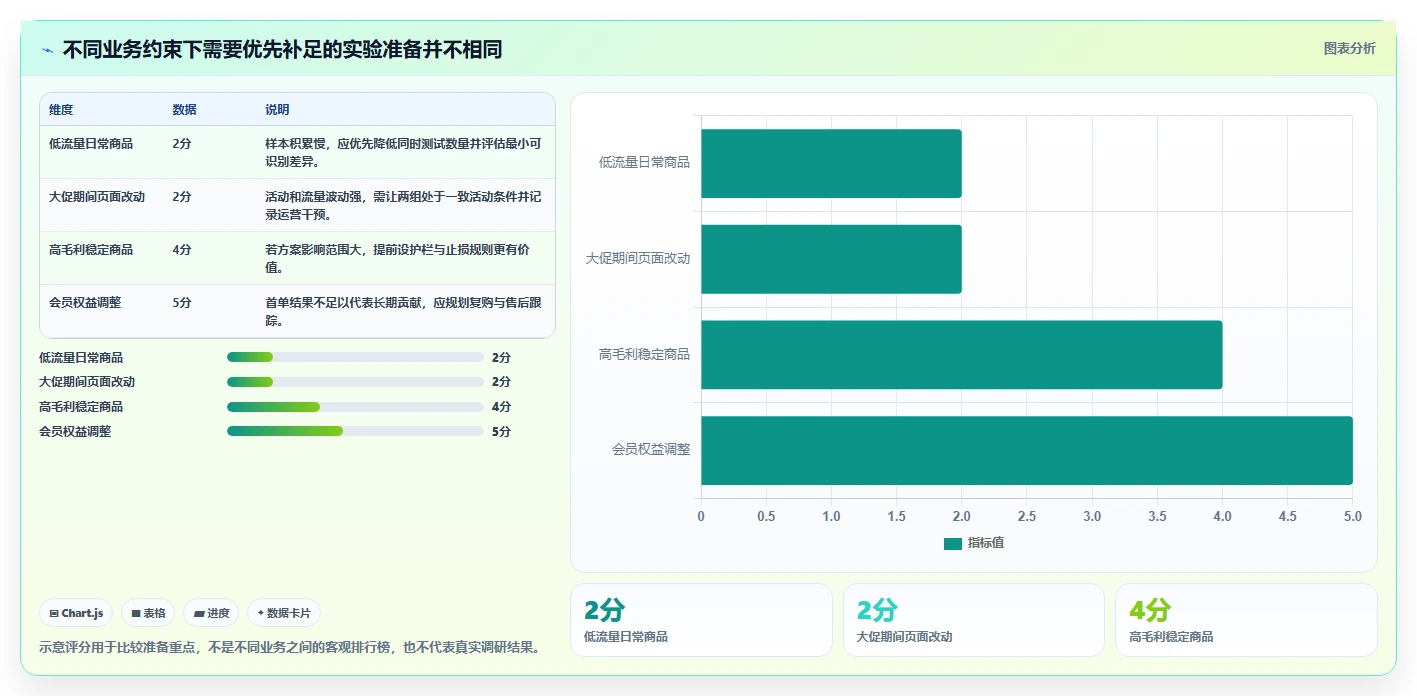Click the 大促期间页面改动 chart bar

tap(831, 259)
